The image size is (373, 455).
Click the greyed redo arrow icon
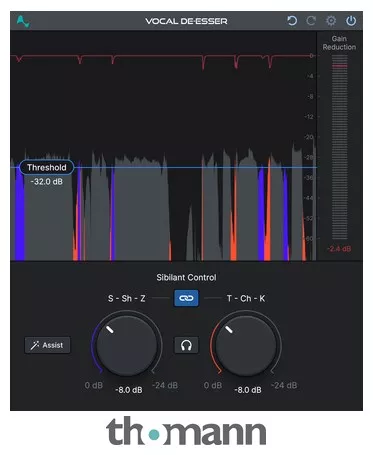pyautogui.click(x=311, y=21)
